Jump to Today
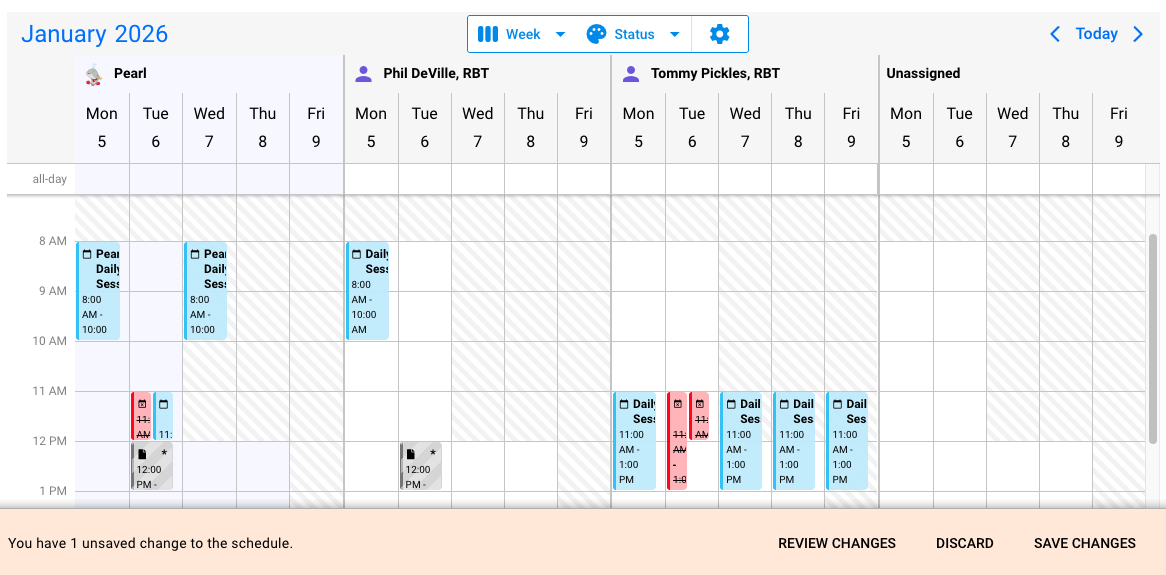 (x=1096, y=34)
